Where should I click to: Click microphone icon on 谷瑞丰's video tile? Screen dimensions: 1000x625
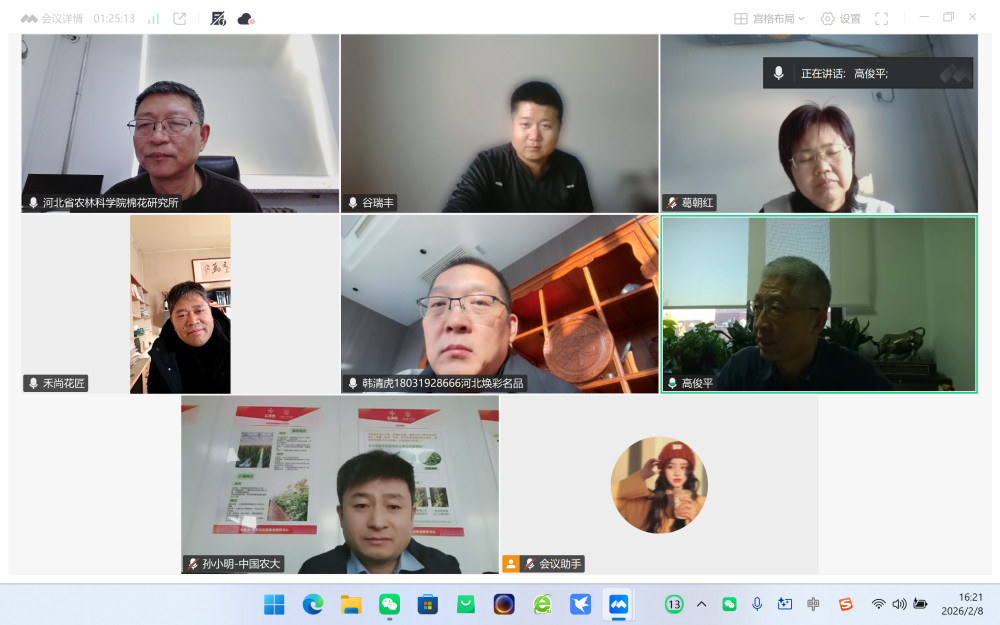click(x=353, y=203)
